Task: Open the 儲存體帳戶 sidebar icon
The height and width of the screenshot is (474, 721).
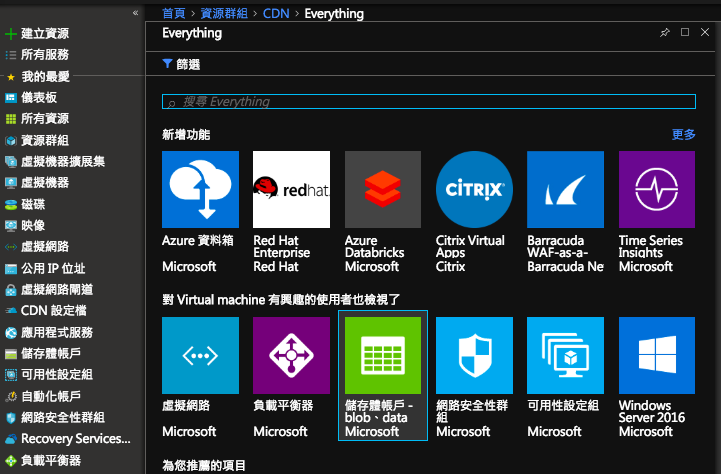Action: pyautogui.click(x=11, y=354)
